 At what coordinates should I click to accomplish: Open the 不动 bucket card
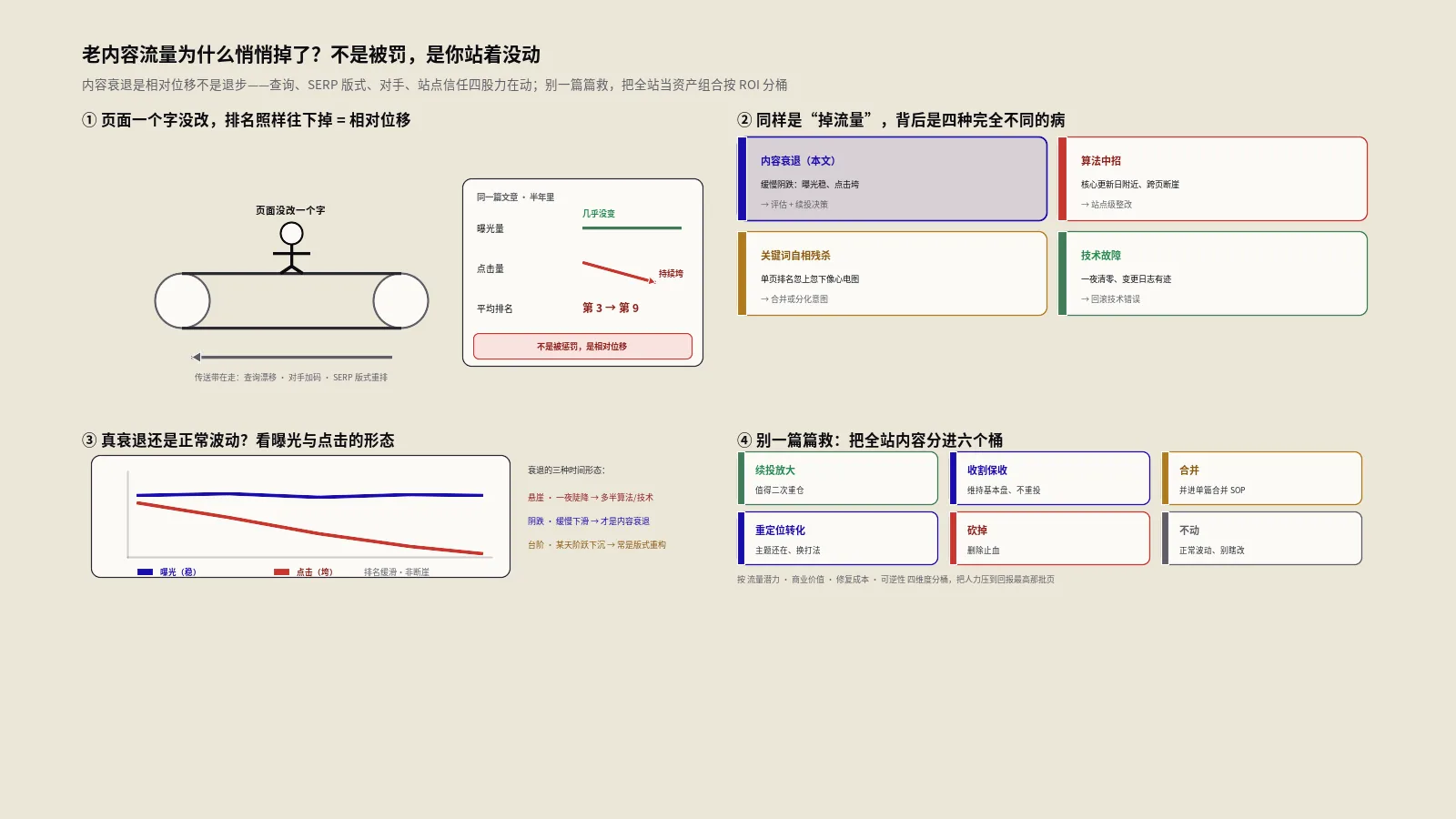(x=1261, y=539)
